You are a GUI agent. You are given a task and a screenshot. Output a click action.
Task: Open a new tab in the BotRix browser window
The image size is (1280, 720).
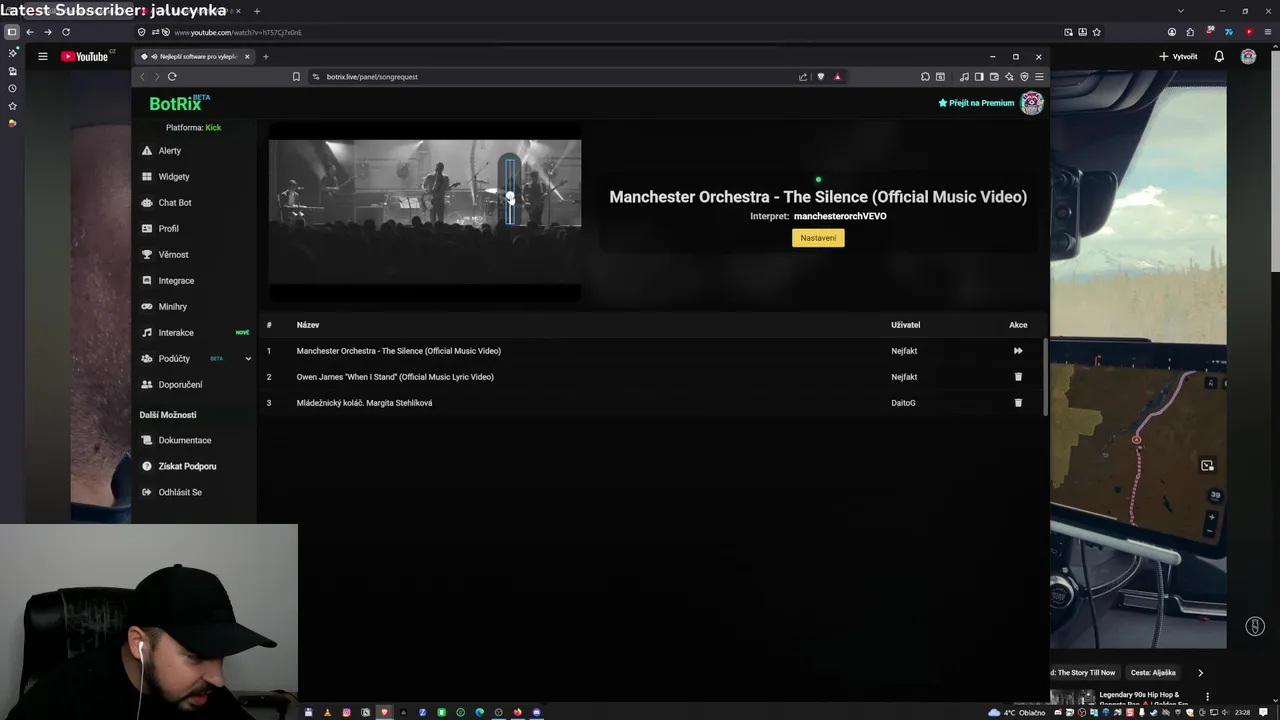(265, 57)
